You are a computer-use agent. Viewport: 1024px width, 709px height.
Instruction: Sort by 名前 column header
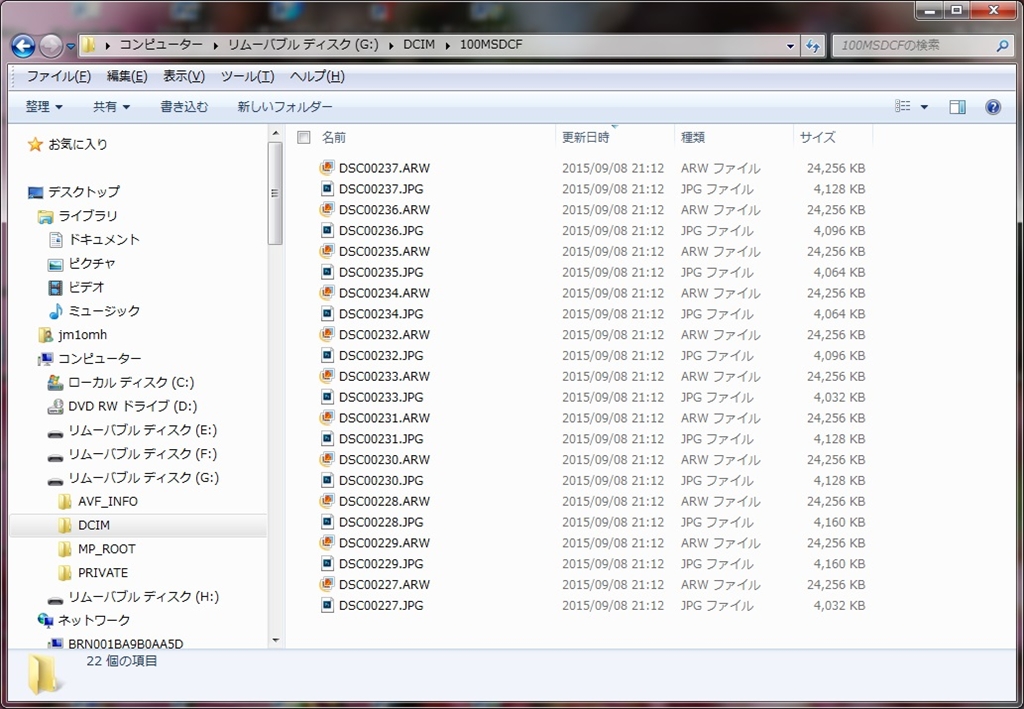click(334, 137)
